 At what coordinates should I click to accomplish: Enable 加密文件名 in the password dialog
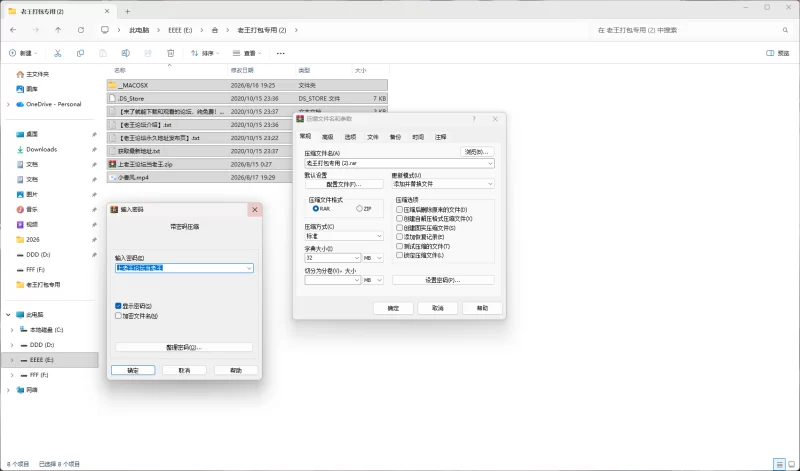(x=118, y=316)
